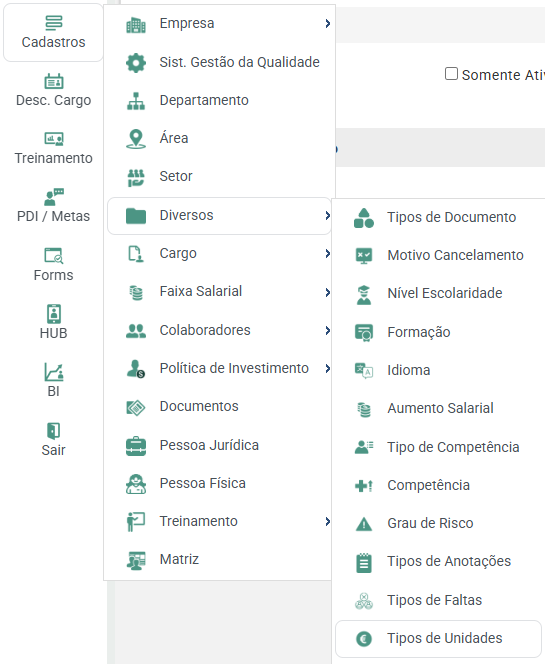
Task: Click the Sair door icon
Action: tap(54, 431)
